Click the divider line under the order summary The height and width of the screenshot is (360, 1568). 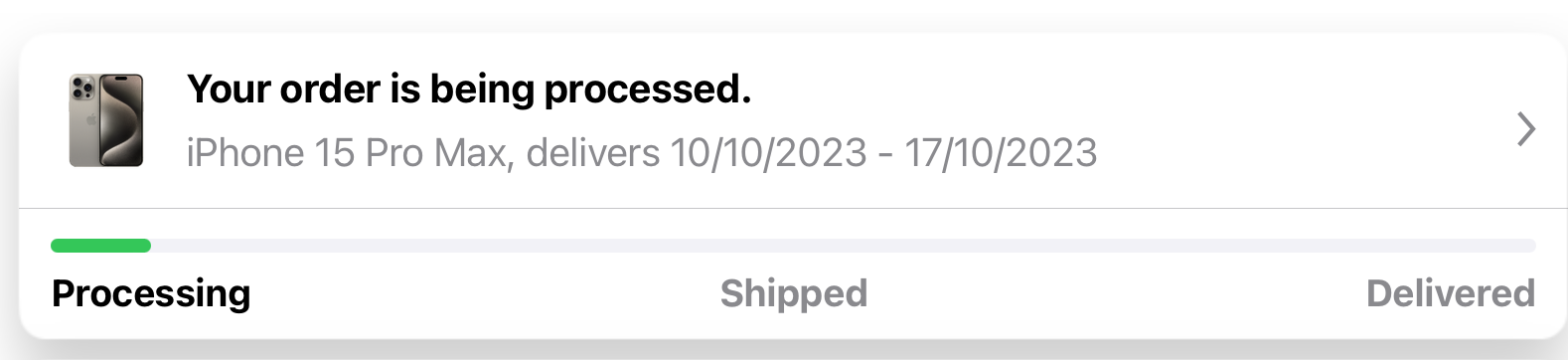(x=793, y=208)
